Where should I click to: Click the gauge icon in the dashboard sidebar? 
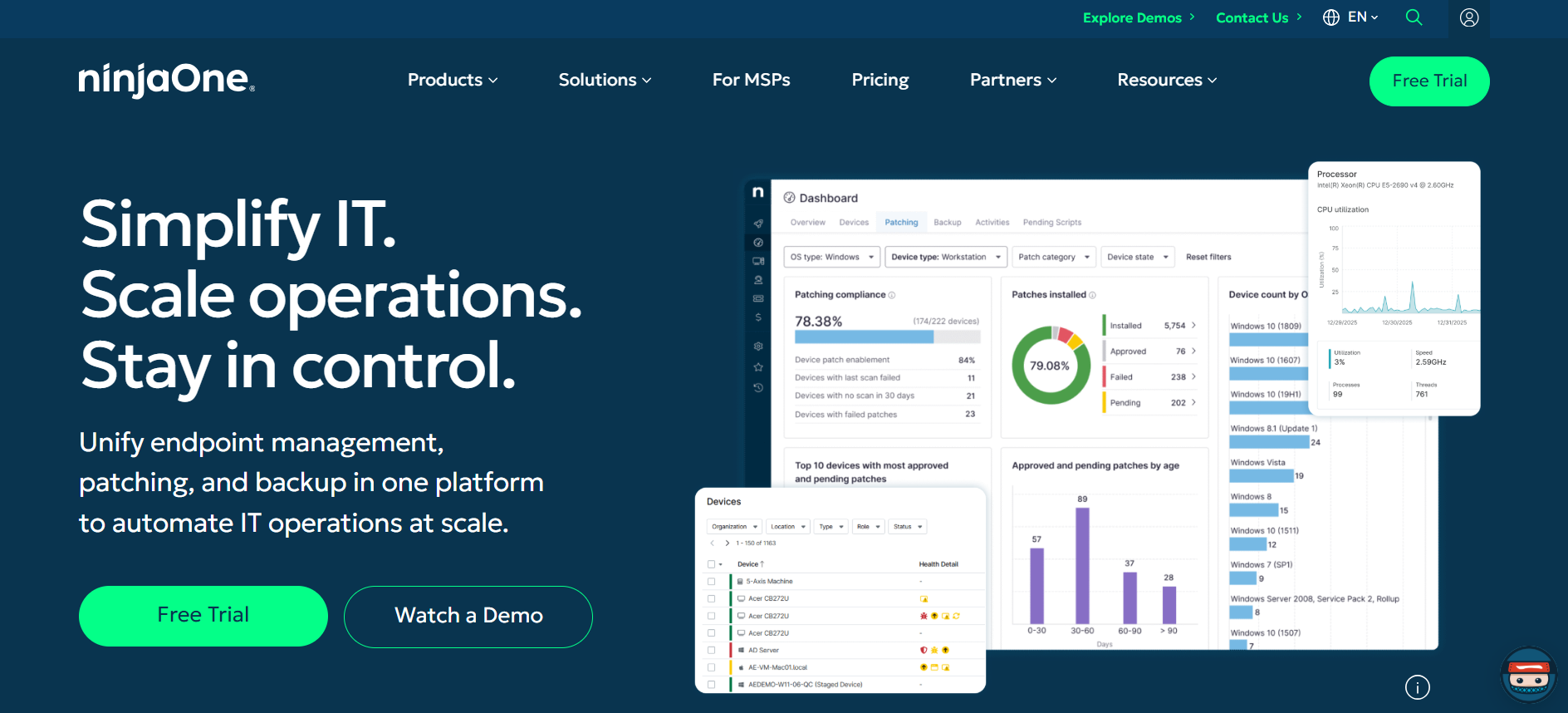[758, 243]
